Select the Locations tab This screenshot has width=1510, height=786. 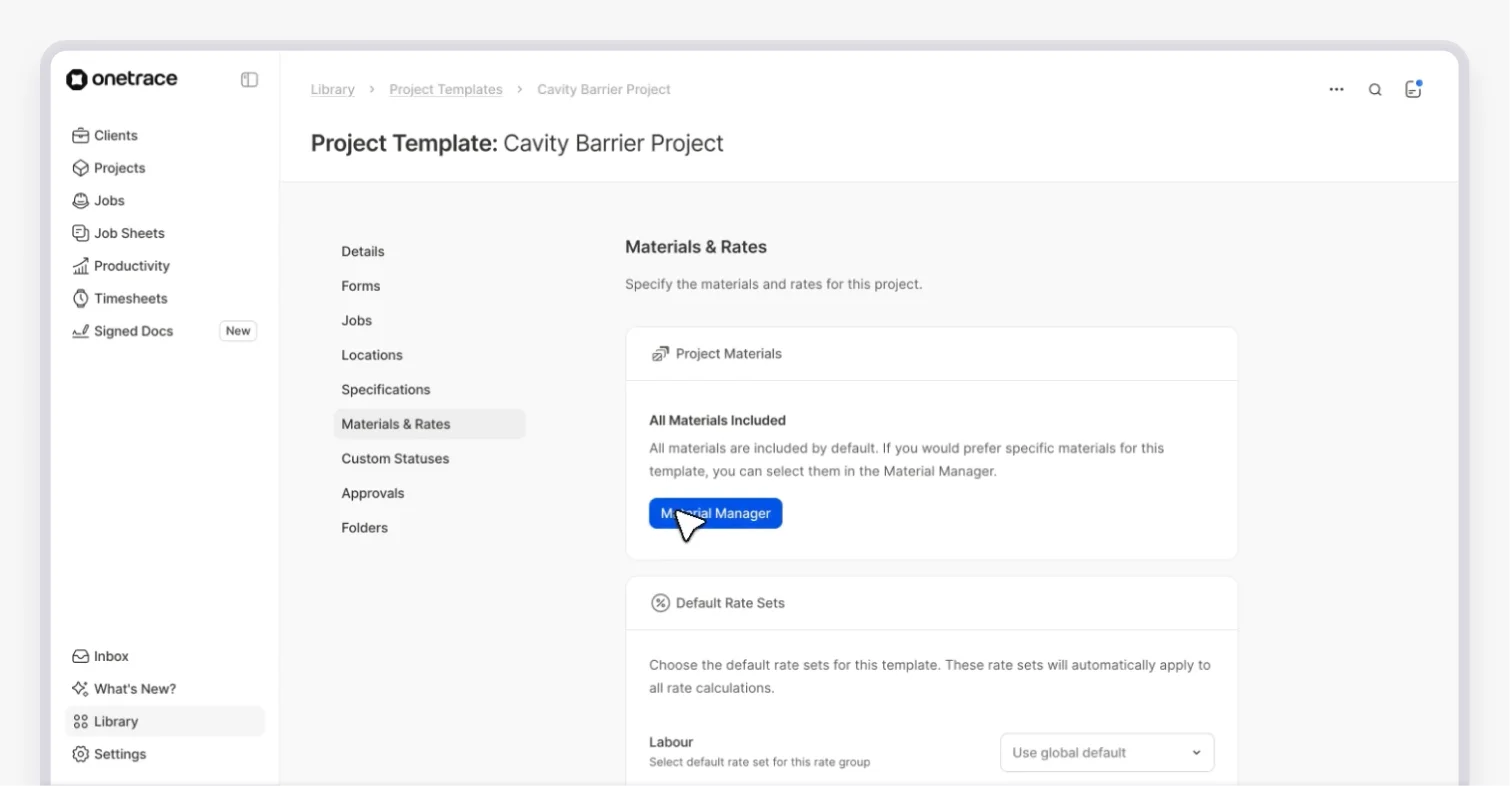click(x=372, y=355)
